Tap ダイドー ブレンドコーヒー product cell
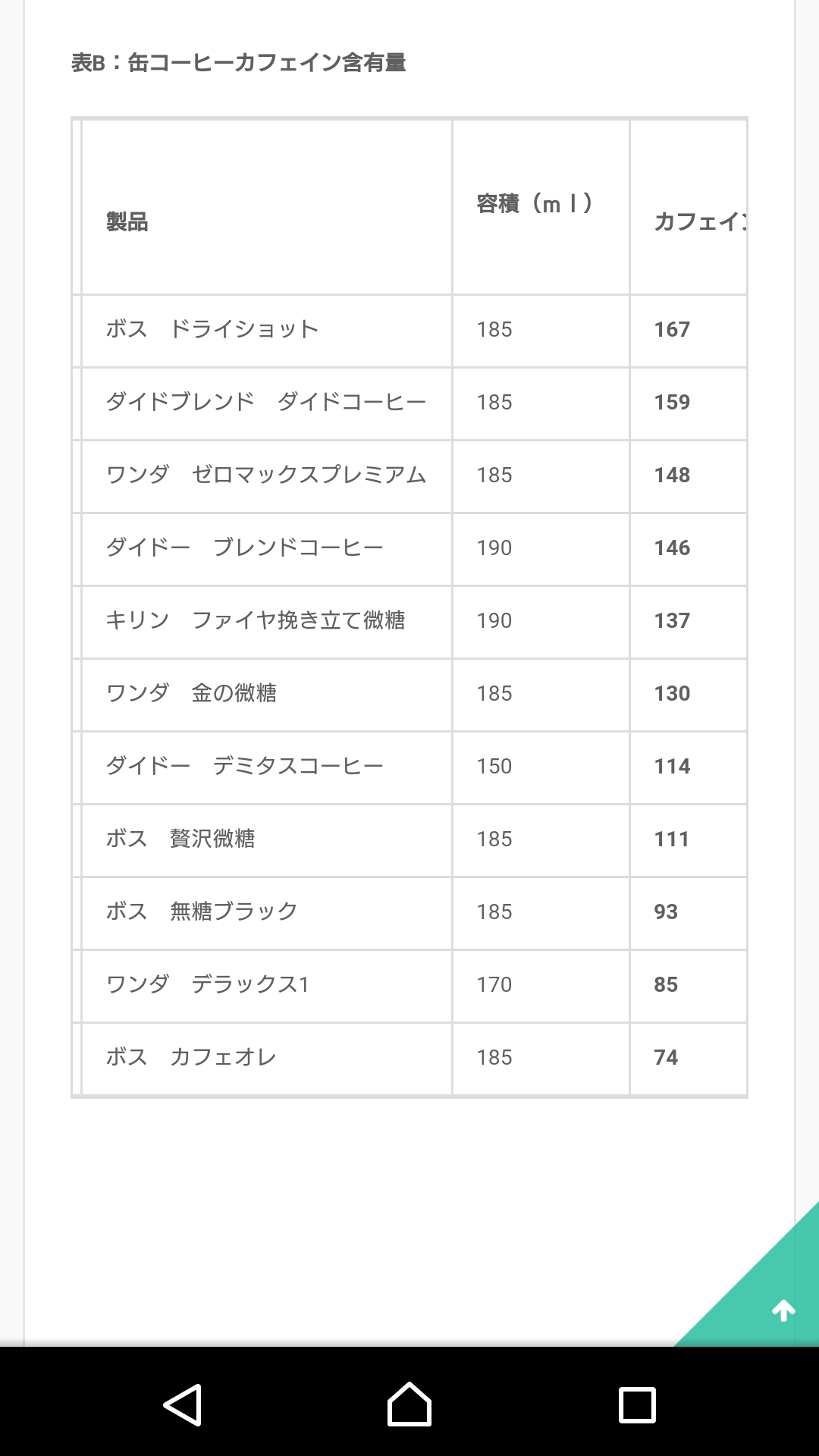819x1456 pixels. pos(244,548)
